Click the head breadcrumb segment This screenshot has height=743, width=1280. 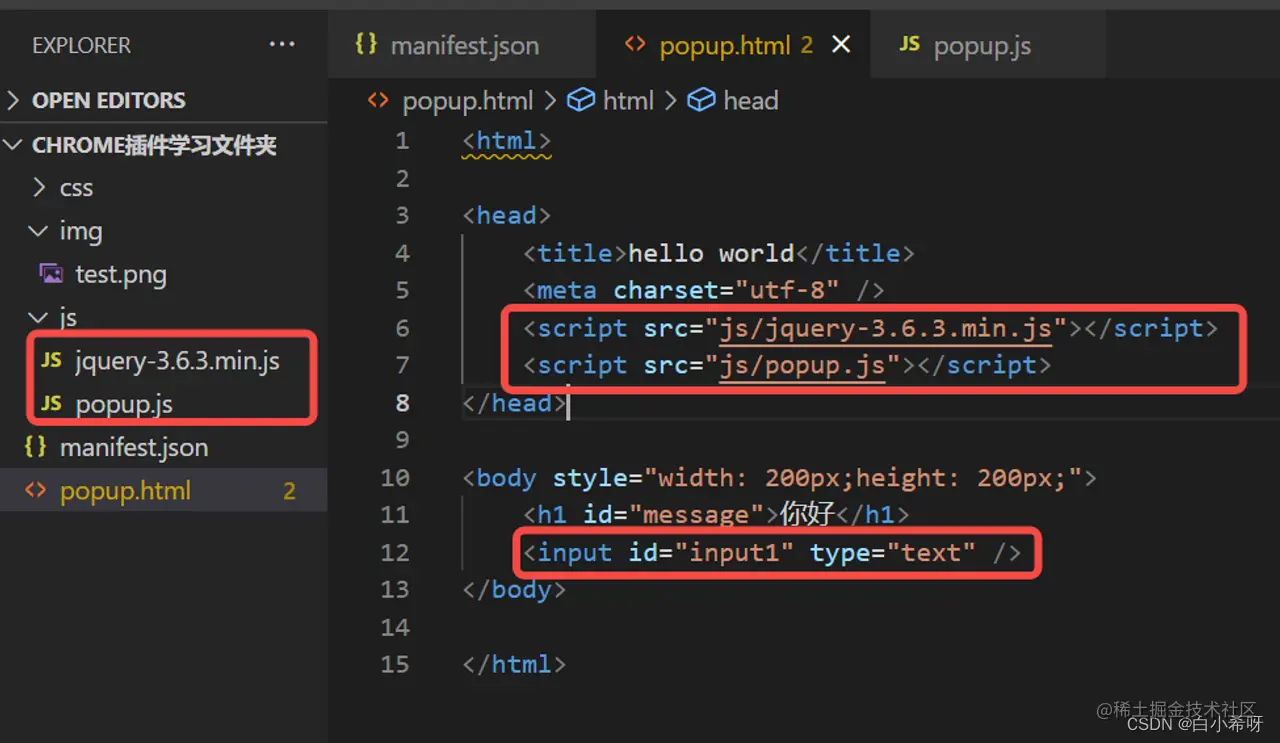tap(750, 100)
